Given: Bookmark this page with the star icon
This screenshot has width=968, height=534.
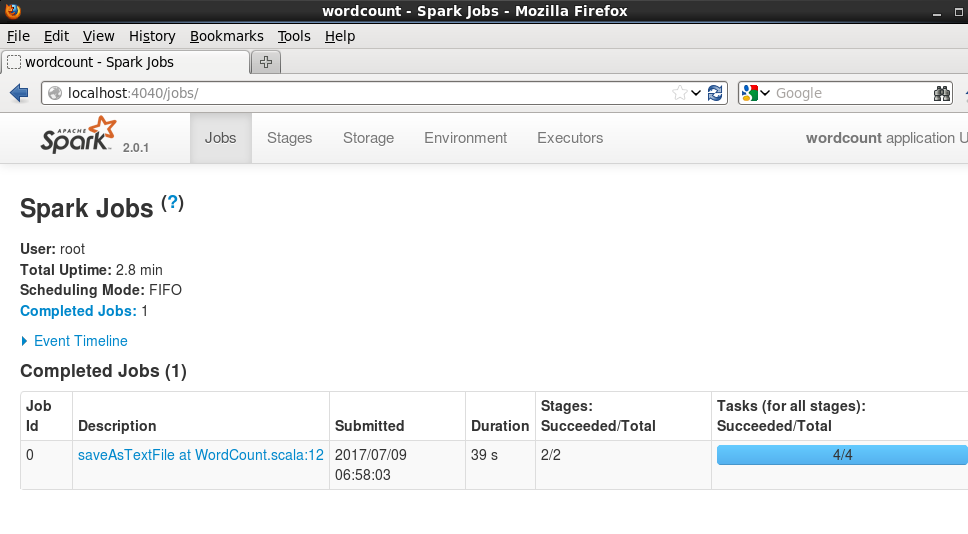Looking at the screenshot, I should tap(680, 93).
